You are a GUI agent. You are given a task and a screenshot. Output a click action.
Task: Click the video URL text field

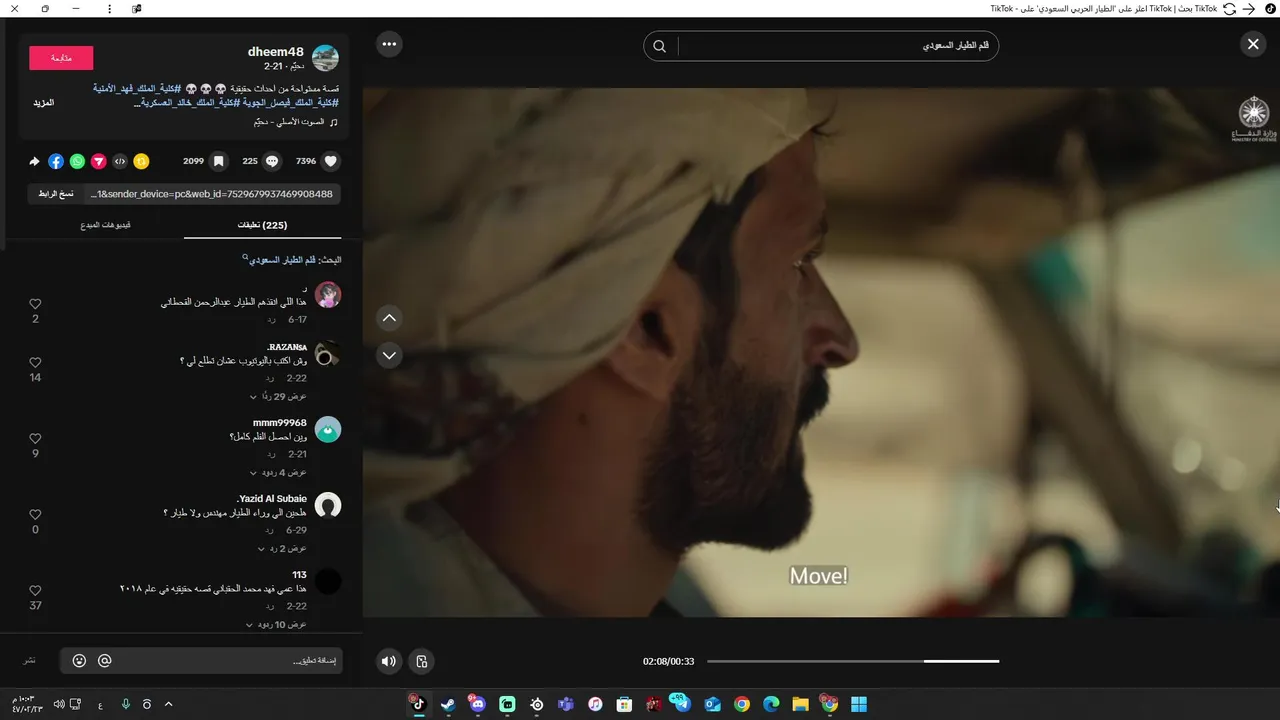point(212,194)
